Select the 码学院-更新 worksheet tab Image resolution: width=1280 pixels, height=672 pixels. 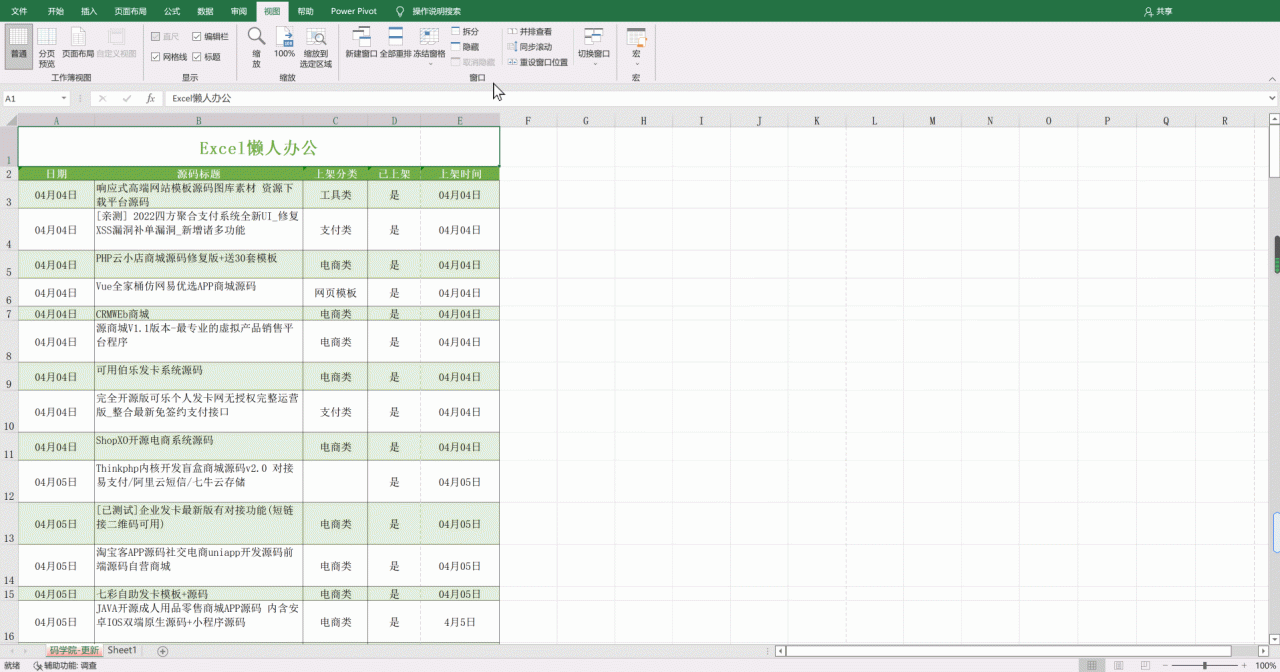point(74,650)
